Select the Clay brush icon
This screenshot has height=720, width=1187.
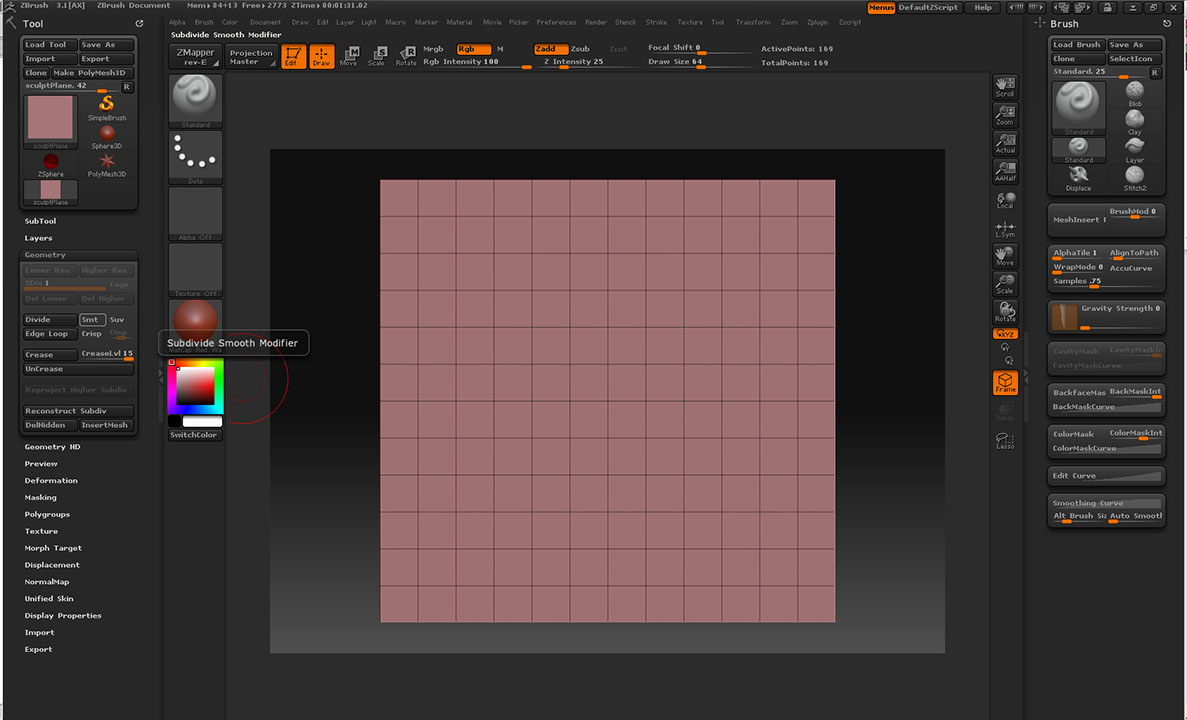tap(1134, 121)
